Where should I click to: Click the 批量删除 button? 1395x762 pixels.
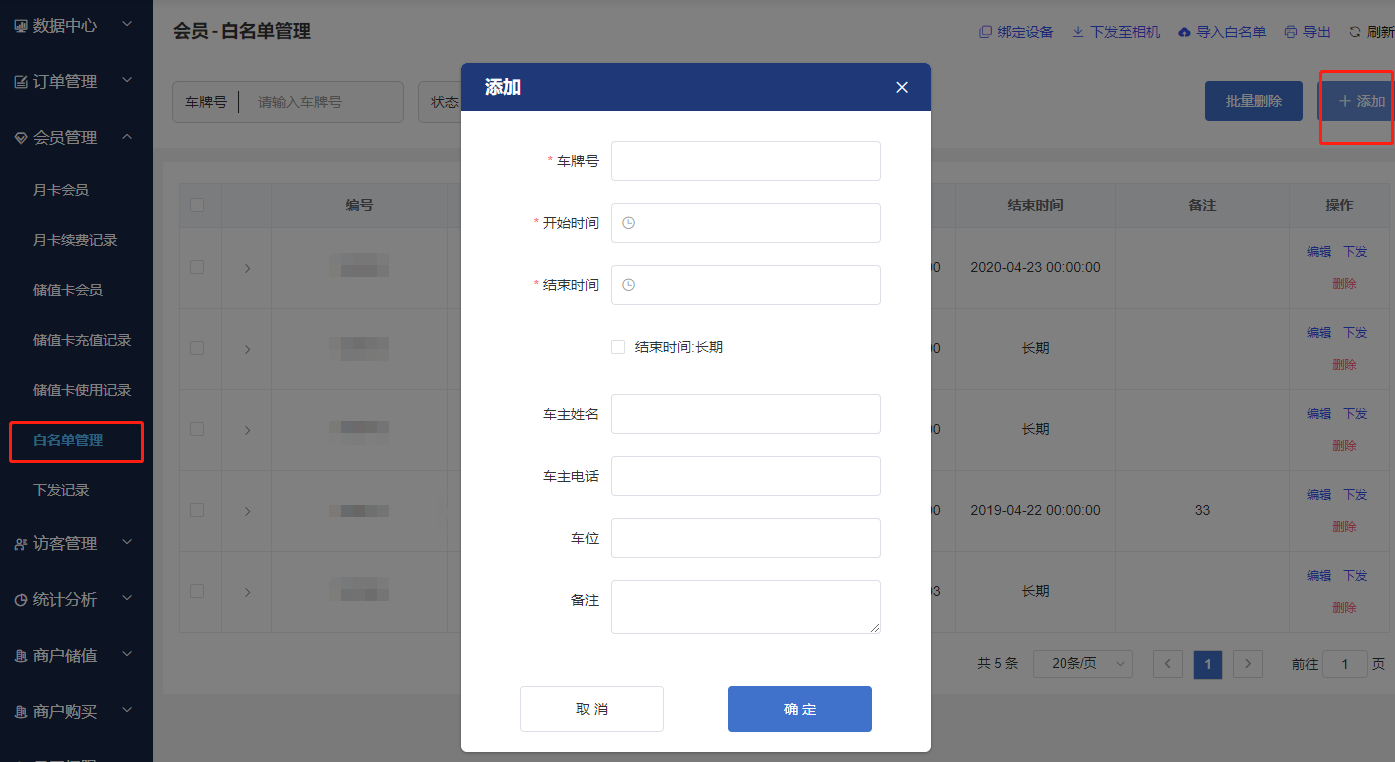tap(1254, 101)
